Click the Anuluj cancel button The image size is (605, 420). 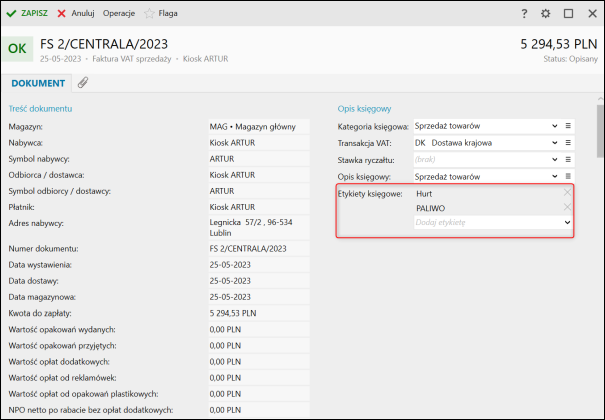(76, 14)
